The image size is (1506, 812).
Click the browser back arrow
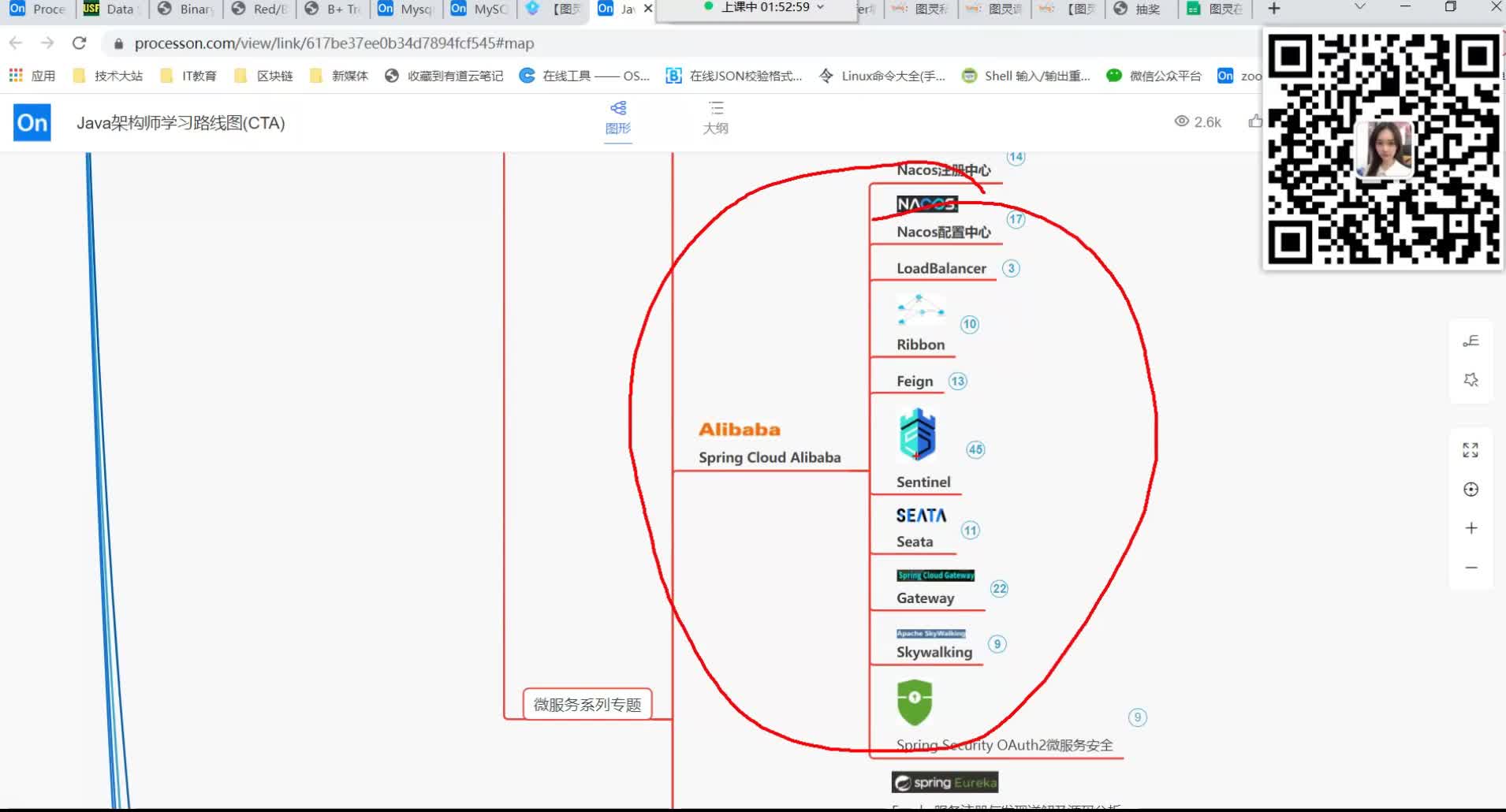click(16, 43)
